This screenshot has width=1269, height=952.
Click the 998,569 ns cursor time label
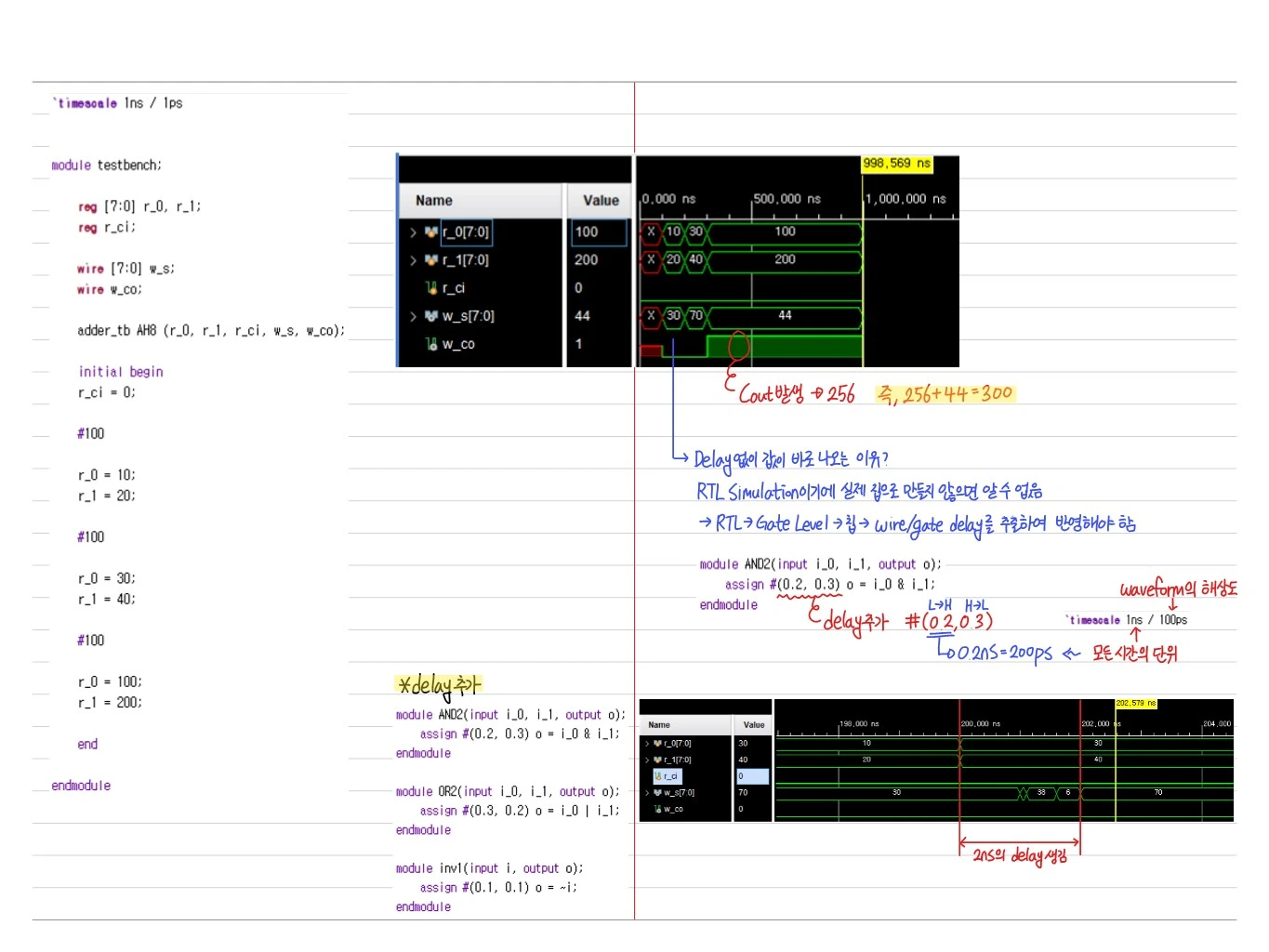coord(896,164)
